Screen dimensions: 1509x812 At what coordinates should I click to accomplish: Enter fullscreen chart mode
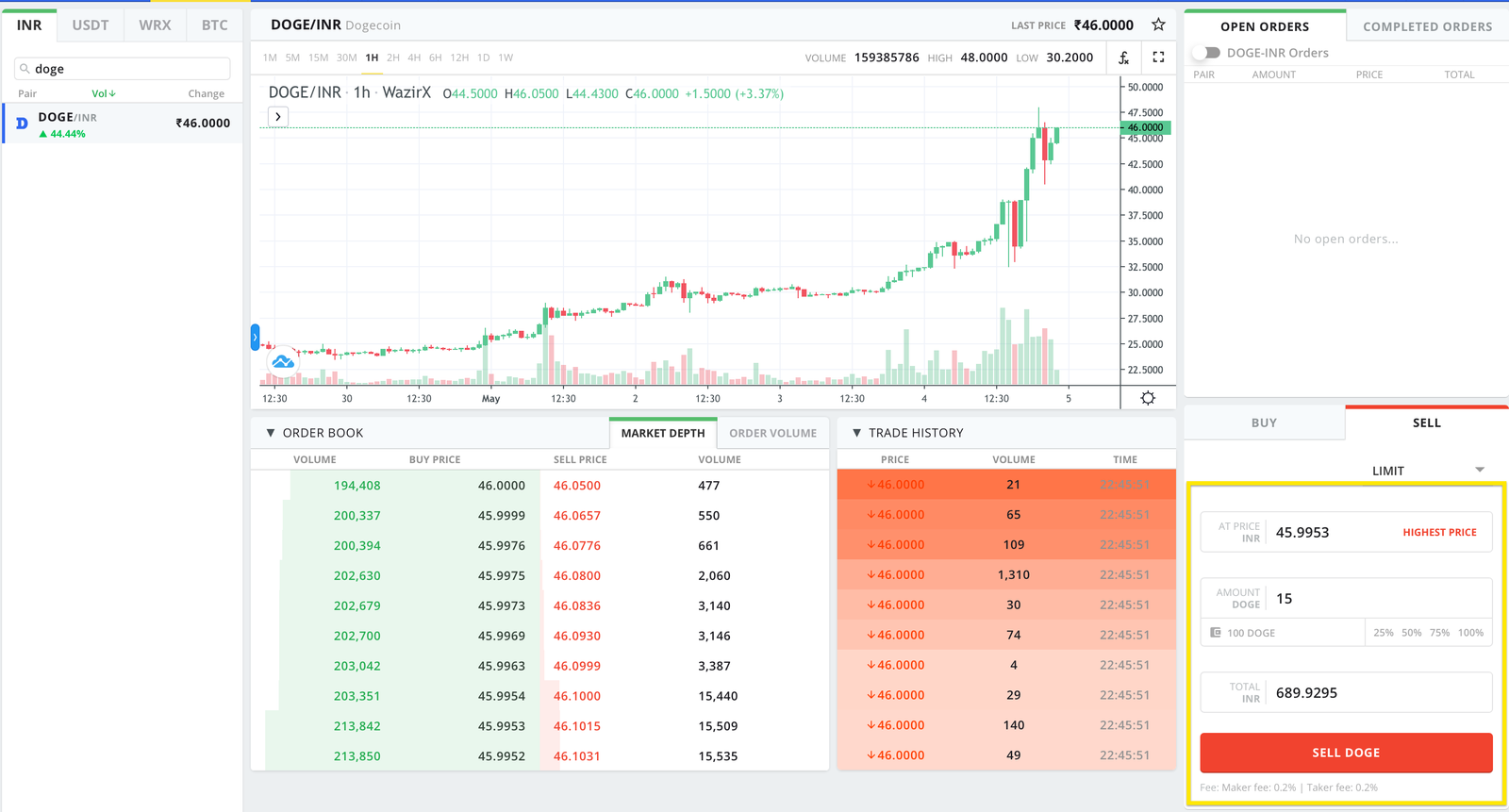[x=1158, y=58]
